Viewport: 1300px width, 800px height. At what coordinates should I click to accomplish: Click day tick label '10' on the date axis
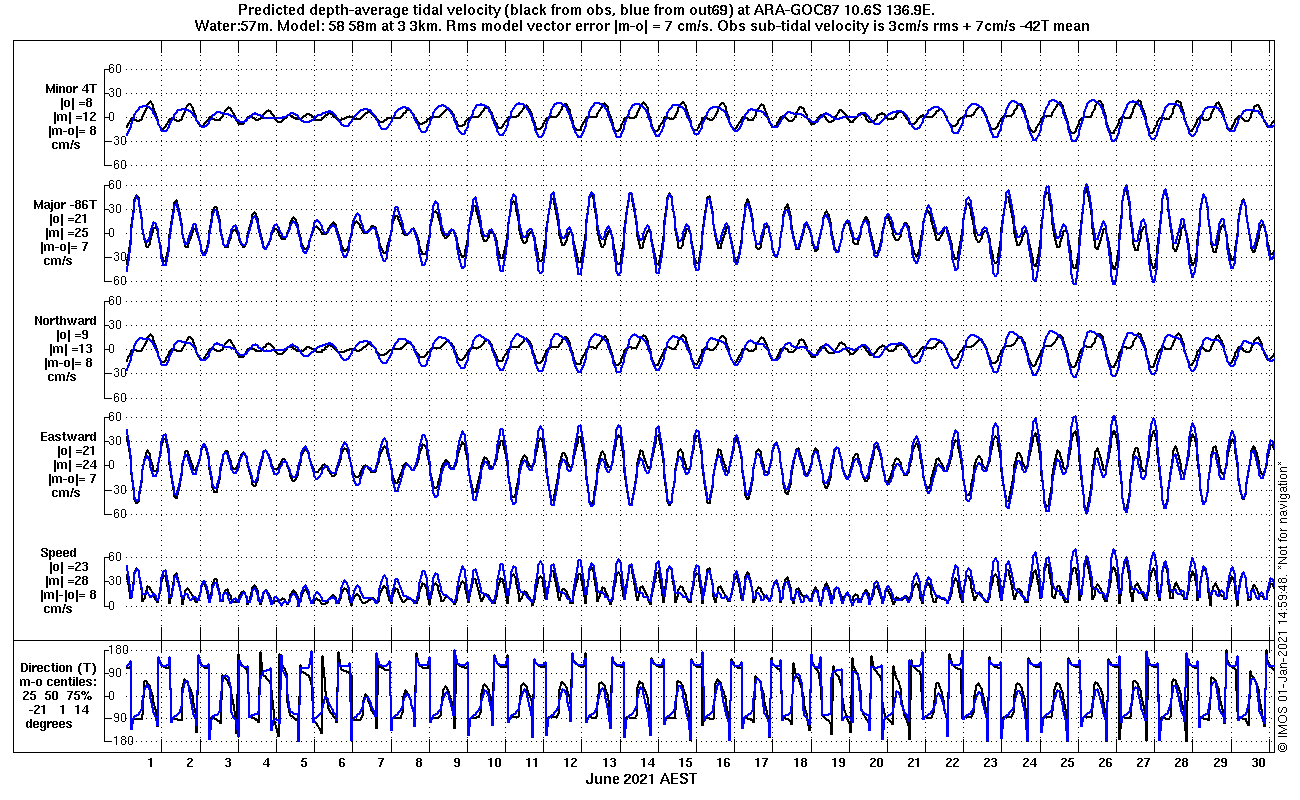[x=495, y=762]
